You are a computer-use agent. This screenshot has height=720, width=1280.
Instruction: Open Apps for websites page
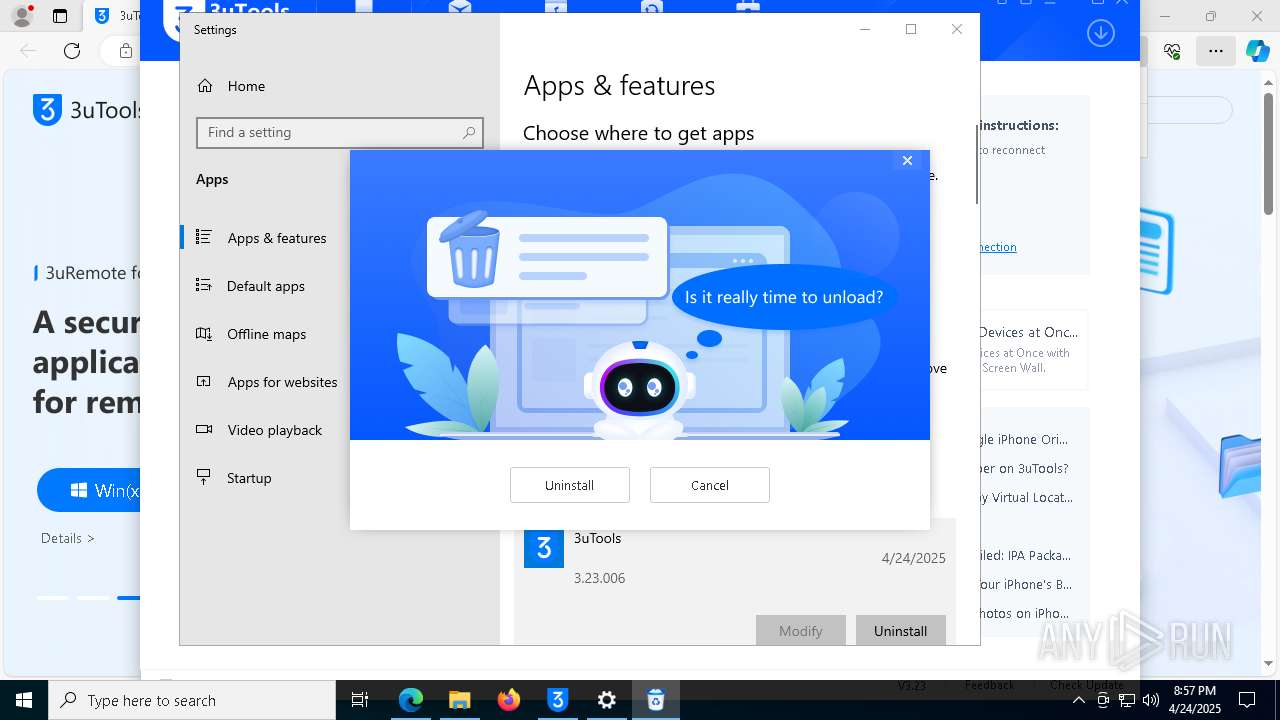283,382
